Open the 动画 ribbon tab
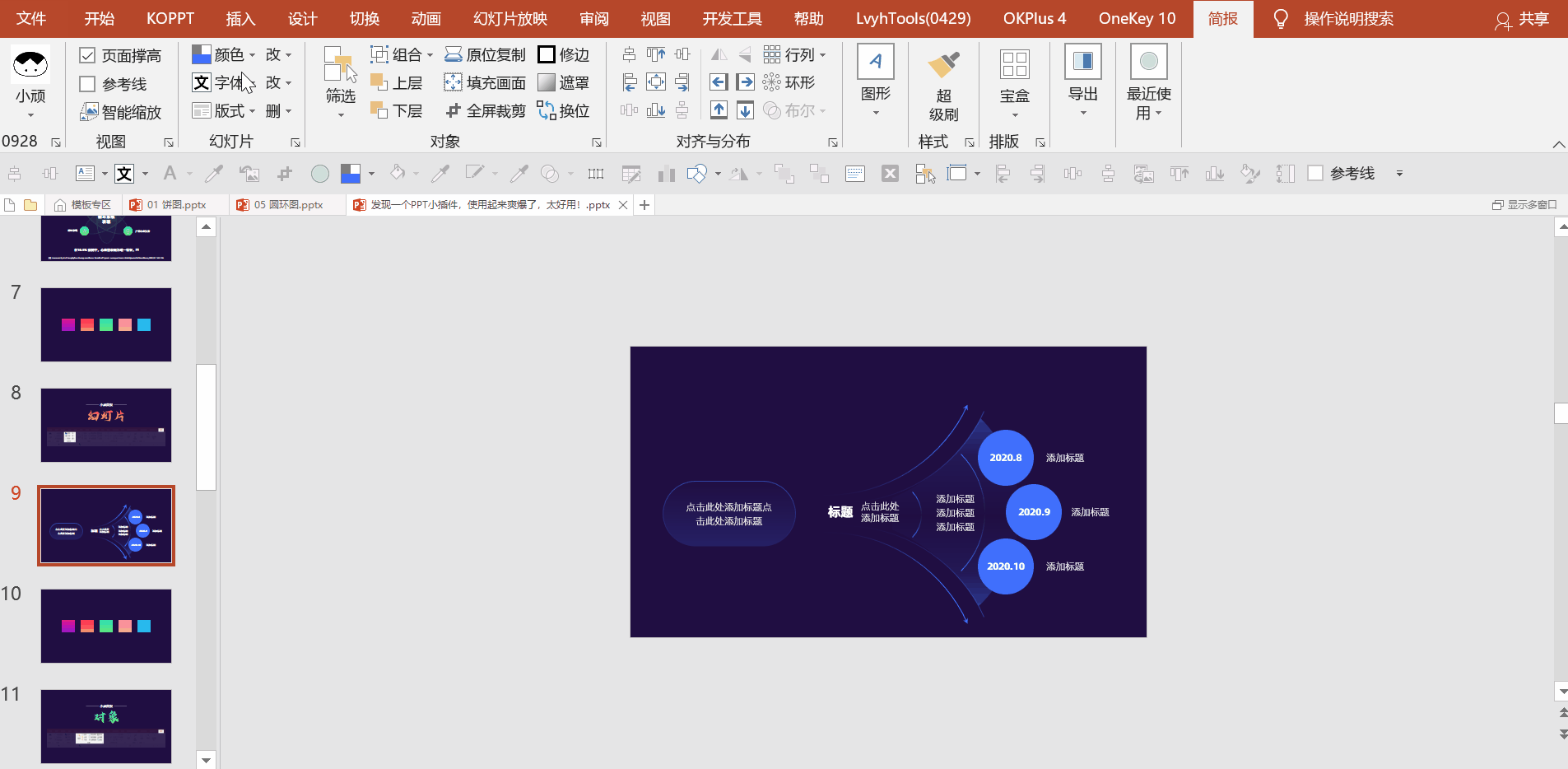This screenshot has height=769, width=1568. click(426, 18)
